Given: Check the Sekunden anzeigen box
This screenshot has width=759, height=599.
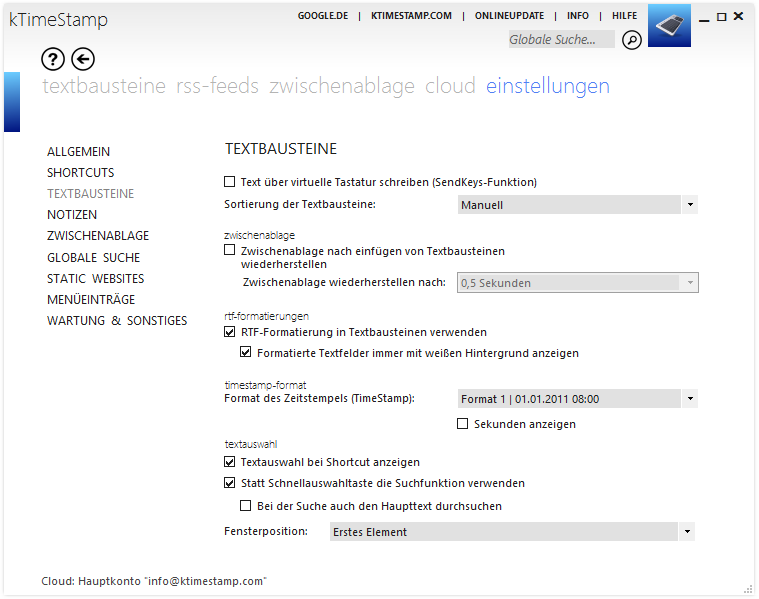Looking at the screenshot, I should tap(462, 424).
